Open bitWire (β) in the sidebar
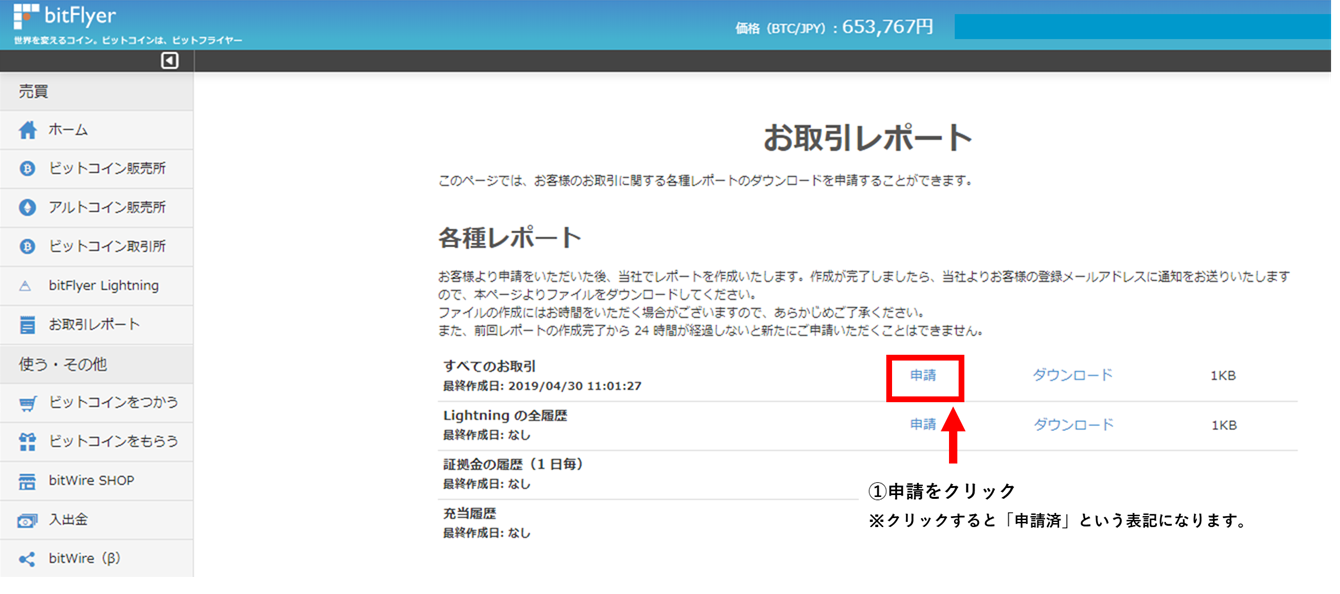The height and width of the screenshot is (594, 1340). click(96, 559)
